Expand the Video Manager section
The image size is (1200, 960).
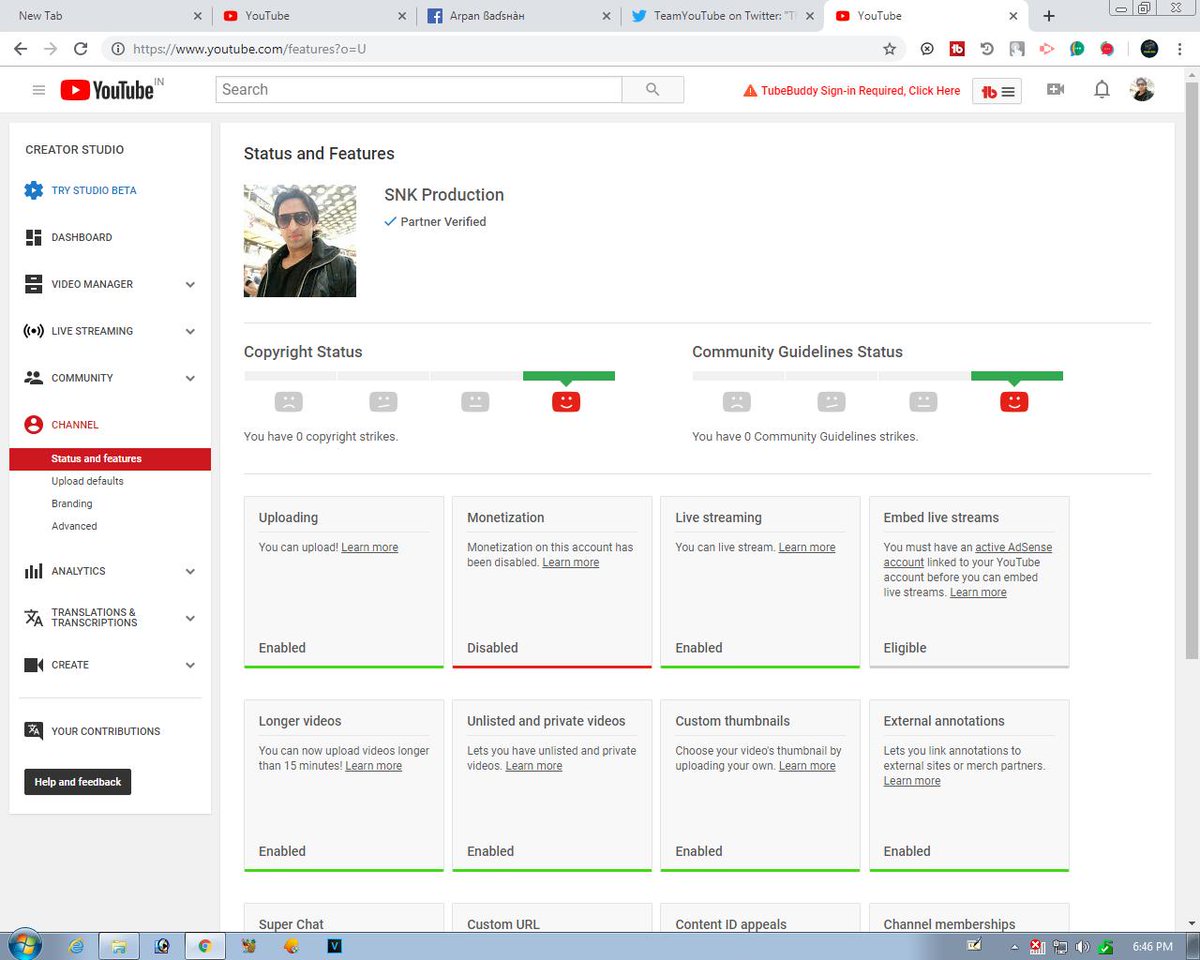[190, 284]
